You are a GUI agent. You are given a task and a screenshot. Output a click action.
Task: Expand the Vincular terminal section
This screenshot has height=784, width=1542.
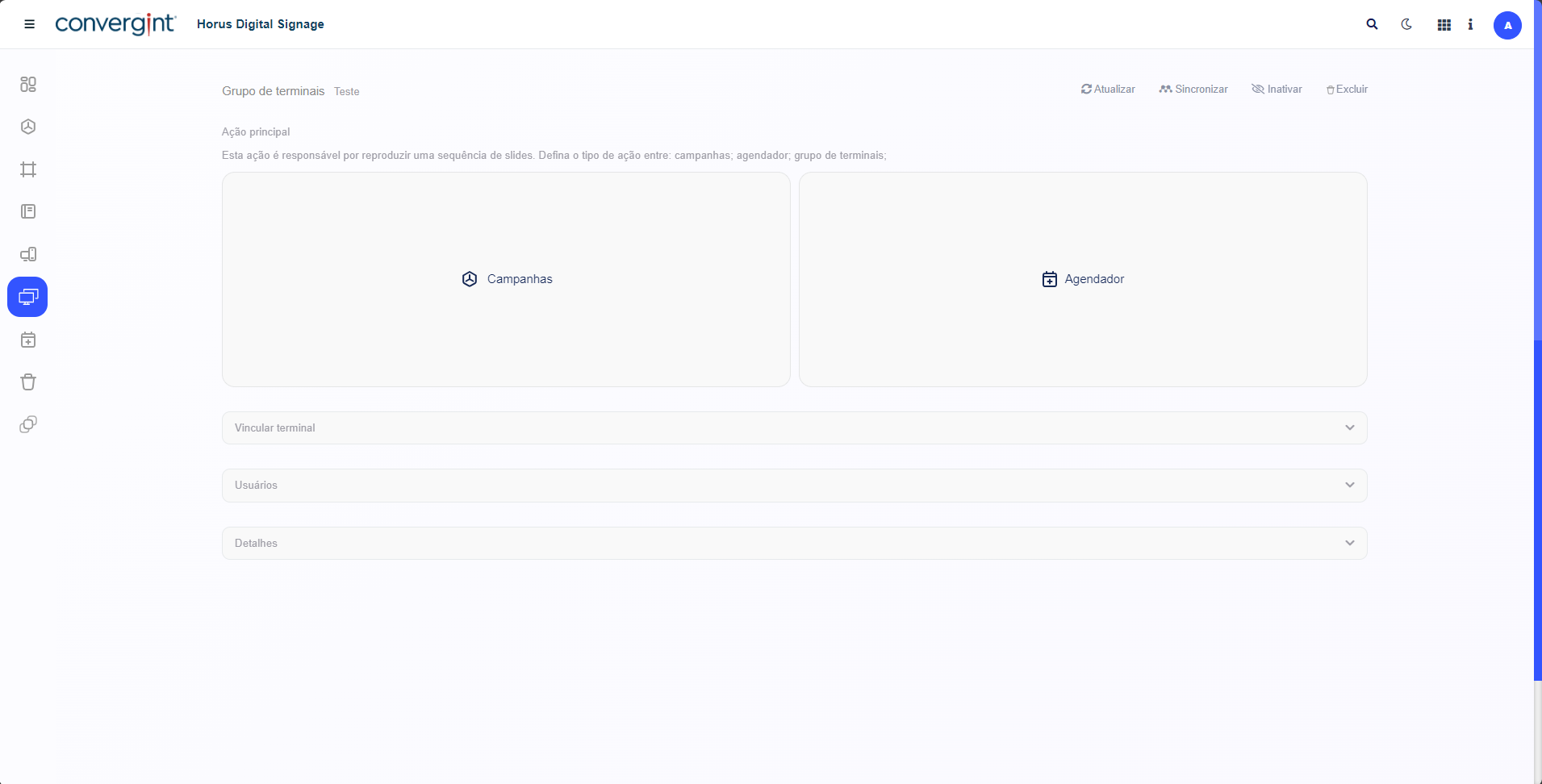794,427
